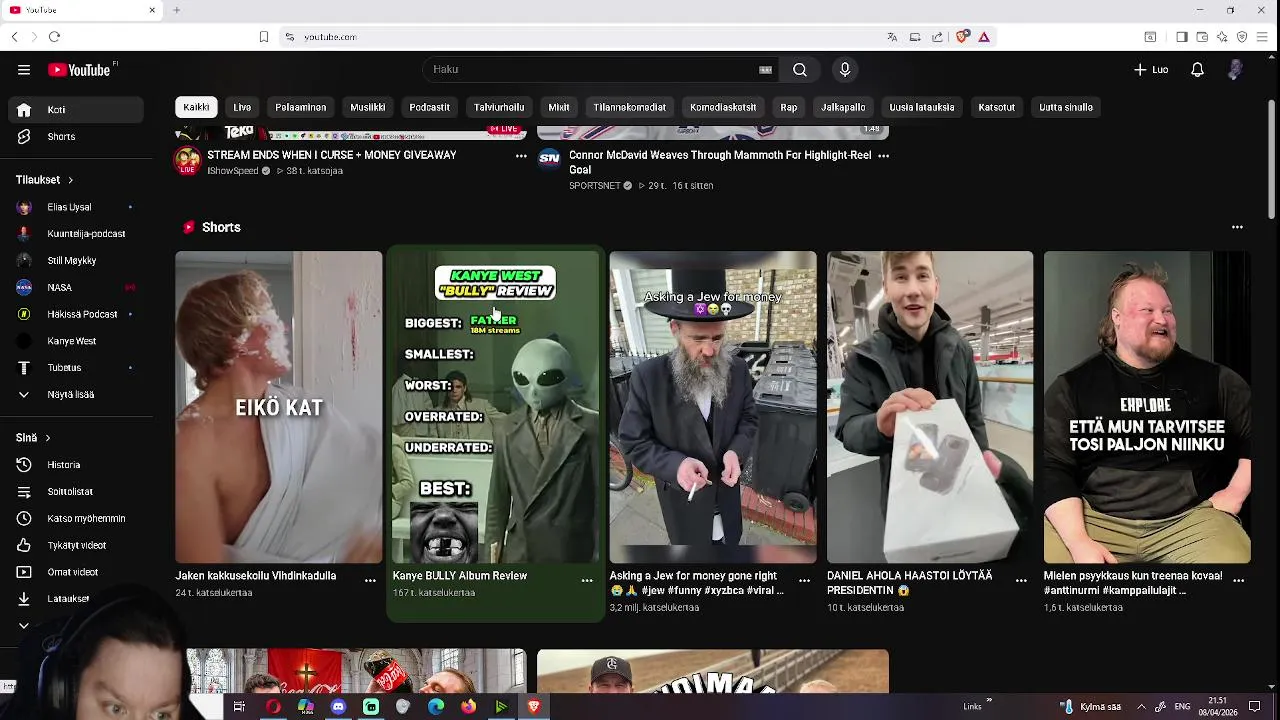This screenshot has height=720, width=1280.
Task: Open options for the Connor McDavid video
Action: [883, 156]
